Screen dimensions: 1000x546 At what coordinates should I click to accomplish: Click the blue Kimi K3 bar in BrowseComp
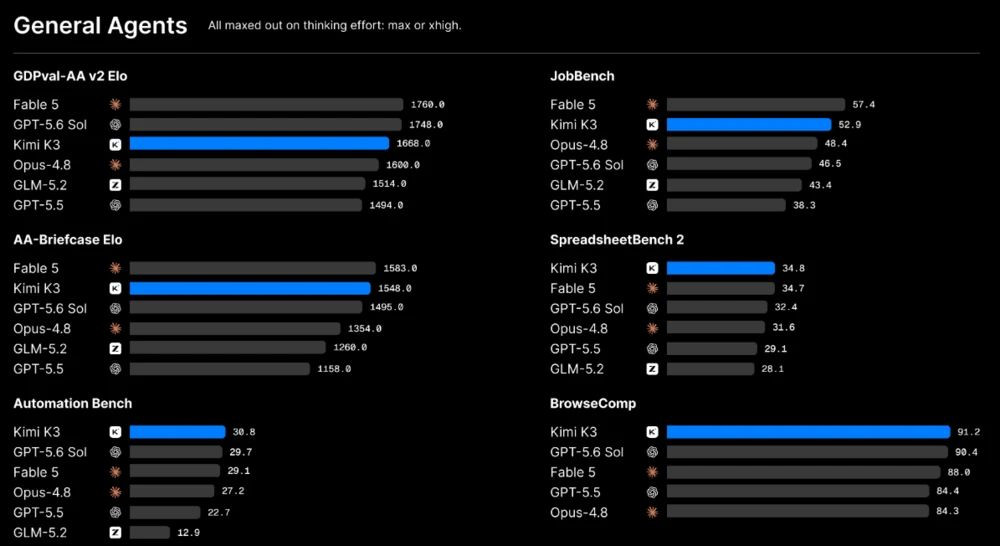[x=809, y=432]
